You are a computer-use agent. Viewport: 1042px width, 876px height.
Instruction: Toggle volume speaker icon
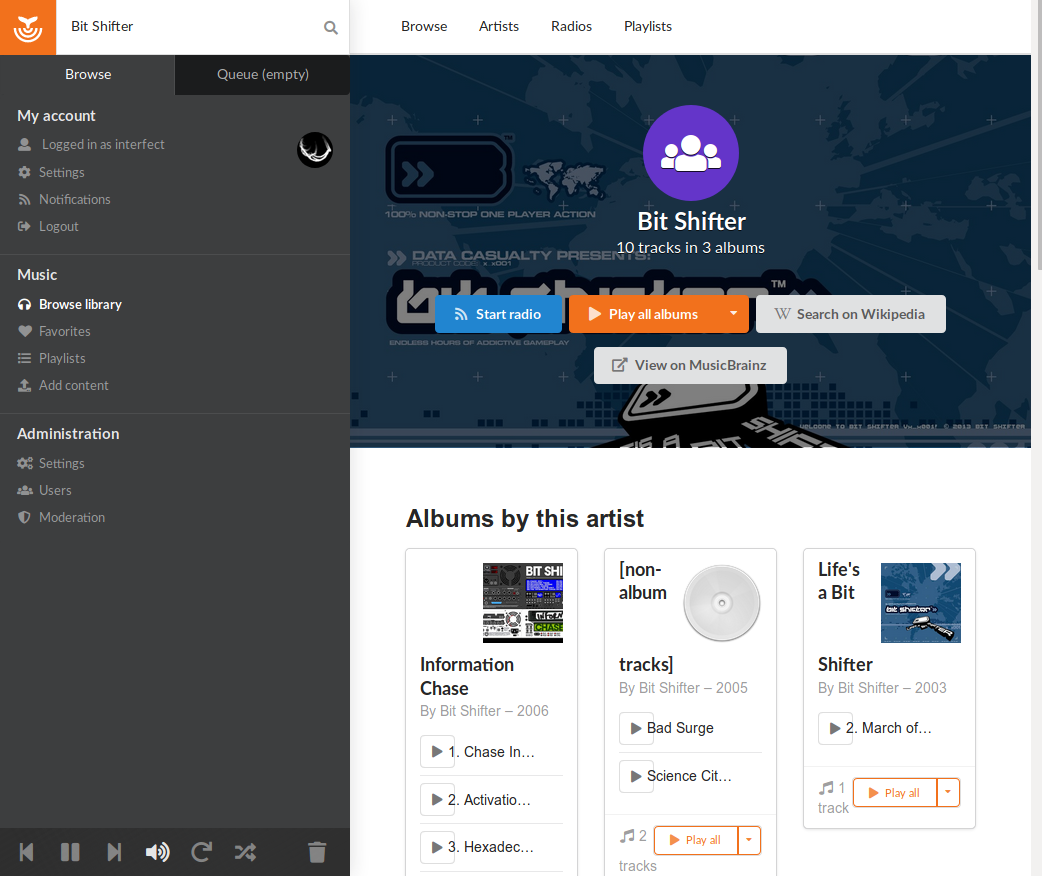click(x=157, y=852)
